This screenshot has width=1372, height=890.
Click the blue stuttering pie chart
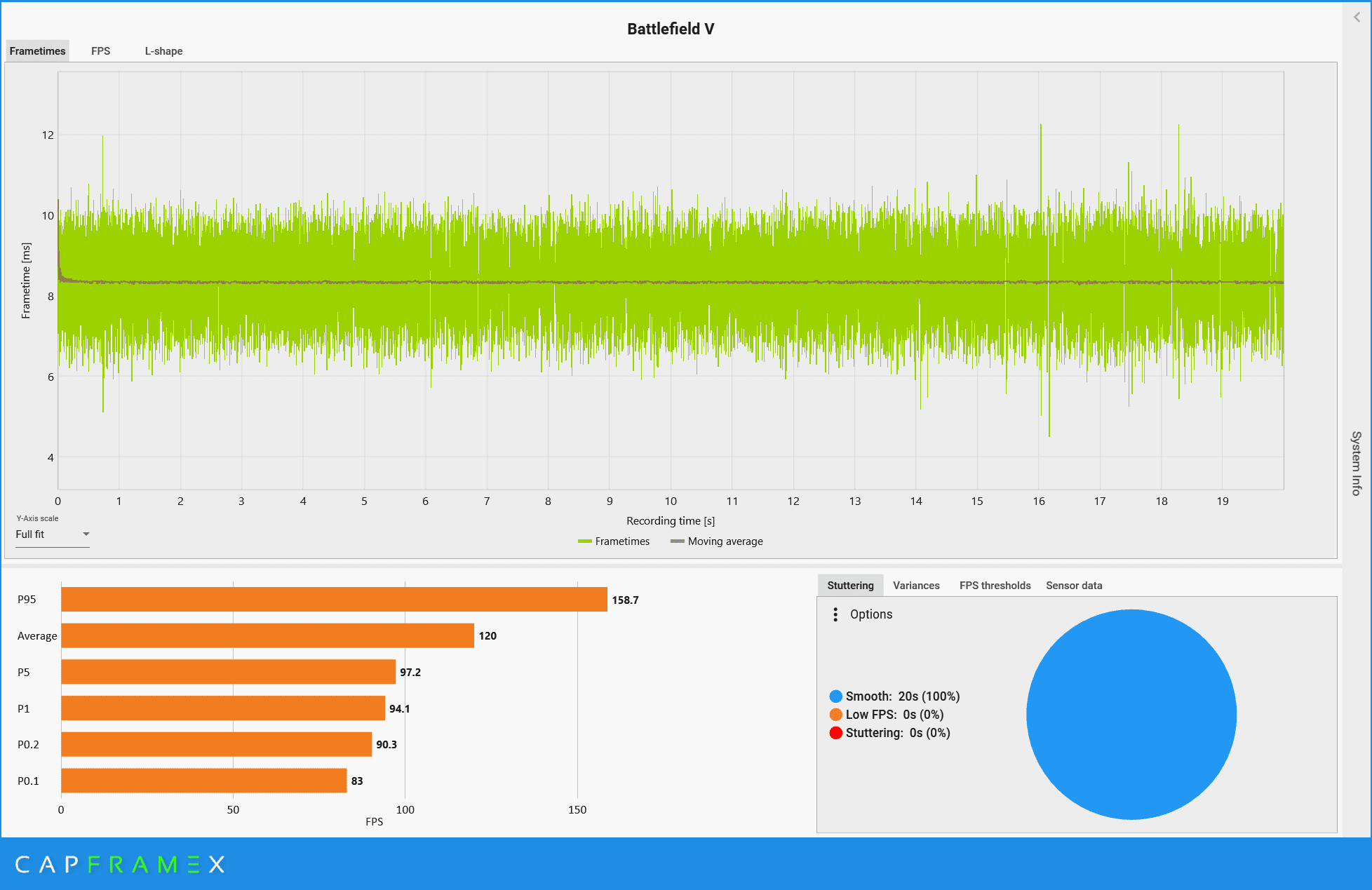pos(1131,714)
